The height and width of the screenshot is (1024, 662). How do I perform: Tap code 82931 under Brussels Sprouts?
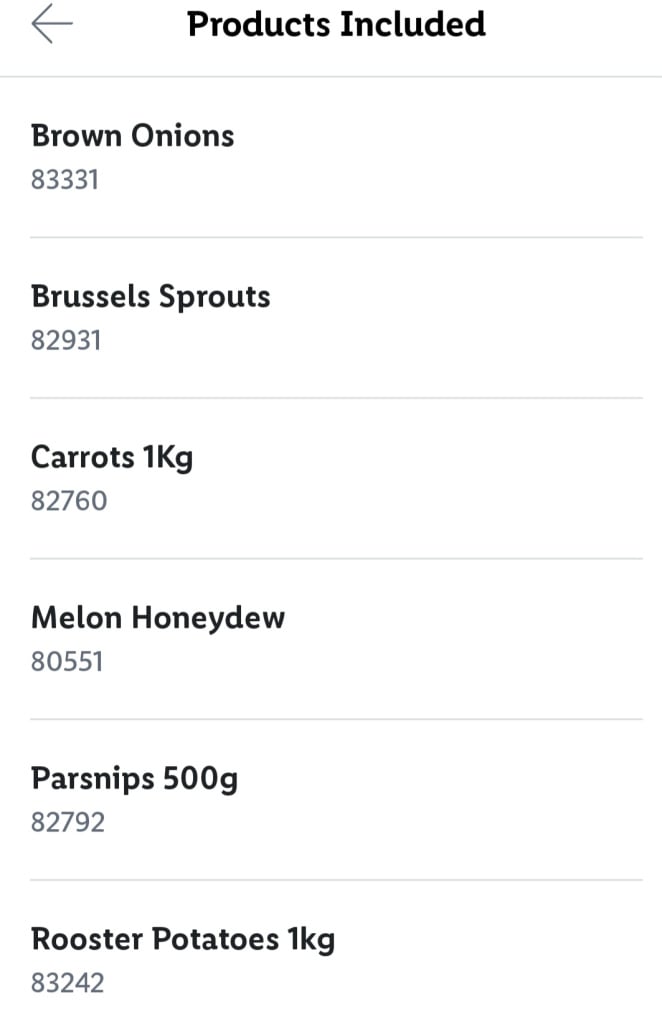[x=66, y=340]
